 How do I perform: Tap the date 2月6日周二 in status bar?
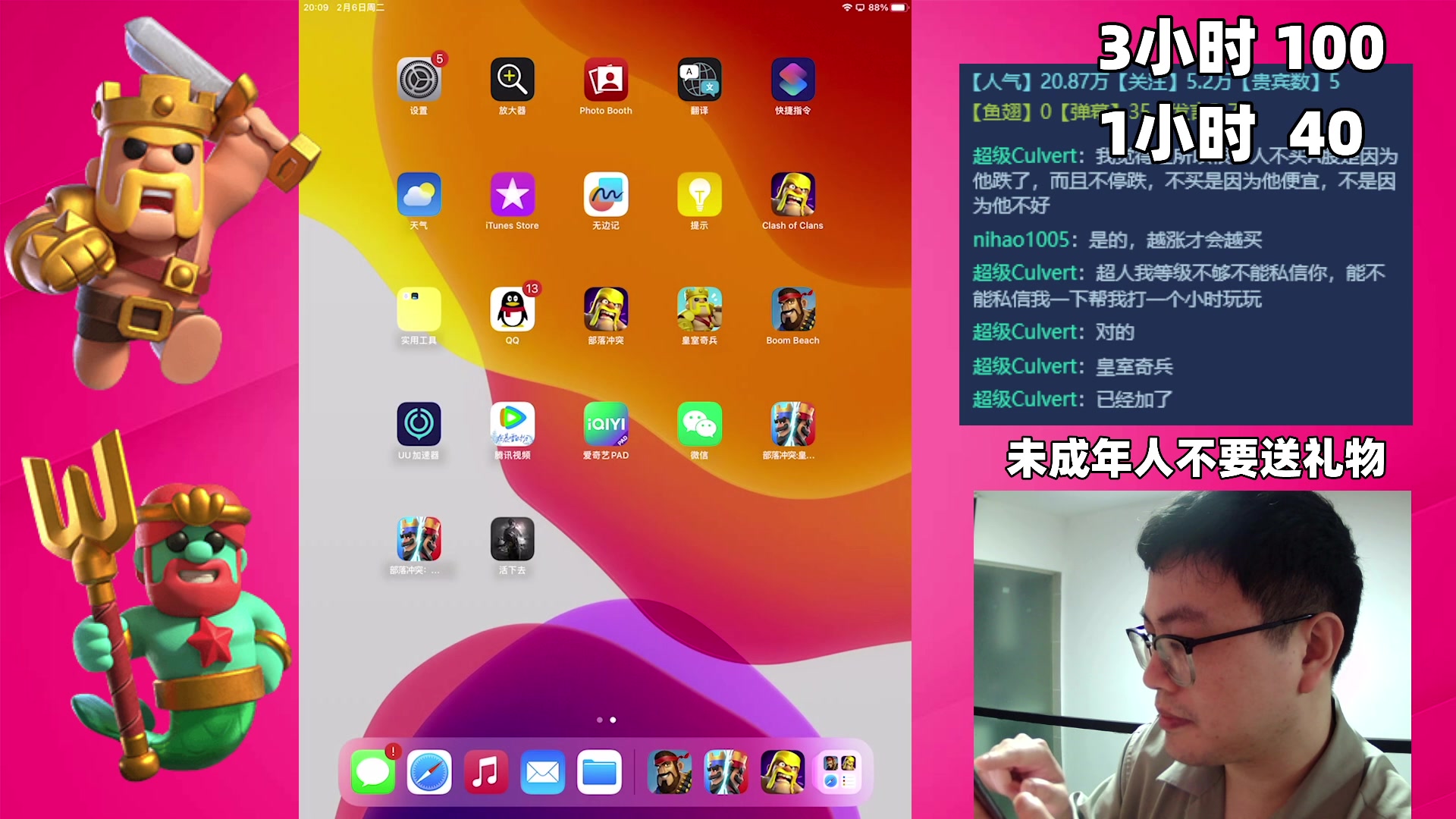360,8
